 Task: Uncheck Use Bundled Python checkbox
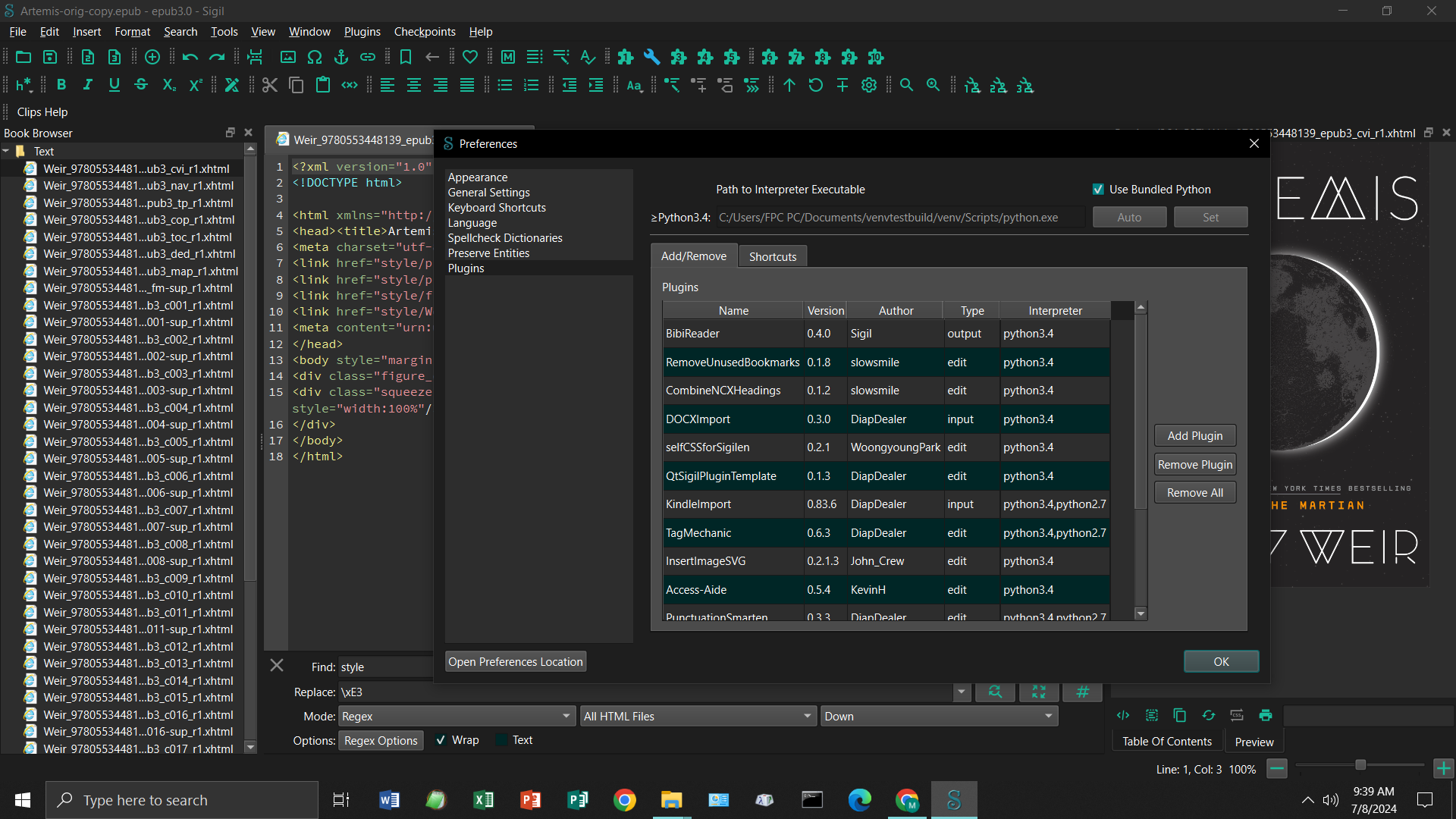[1098, 190]
